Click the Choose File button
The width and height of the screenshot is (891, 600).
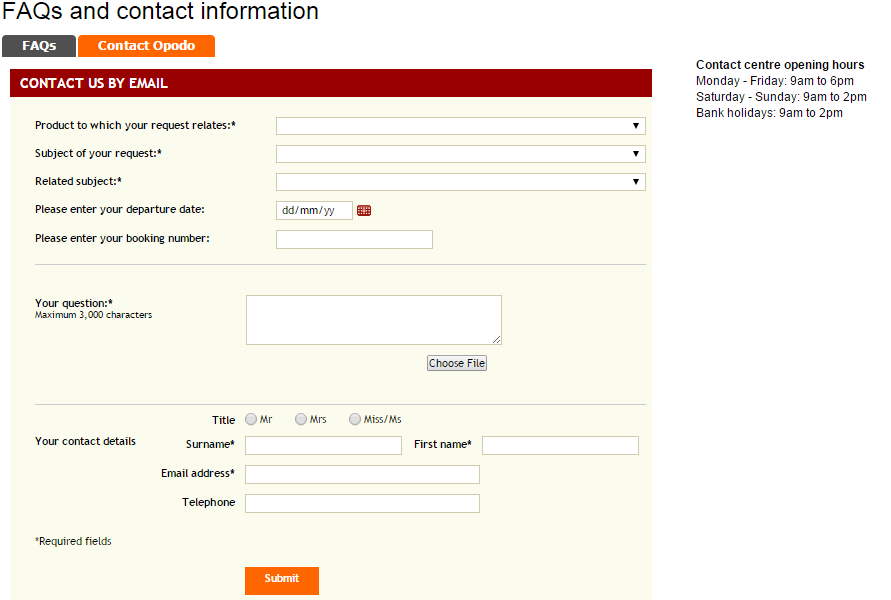[x=457, y=363]
